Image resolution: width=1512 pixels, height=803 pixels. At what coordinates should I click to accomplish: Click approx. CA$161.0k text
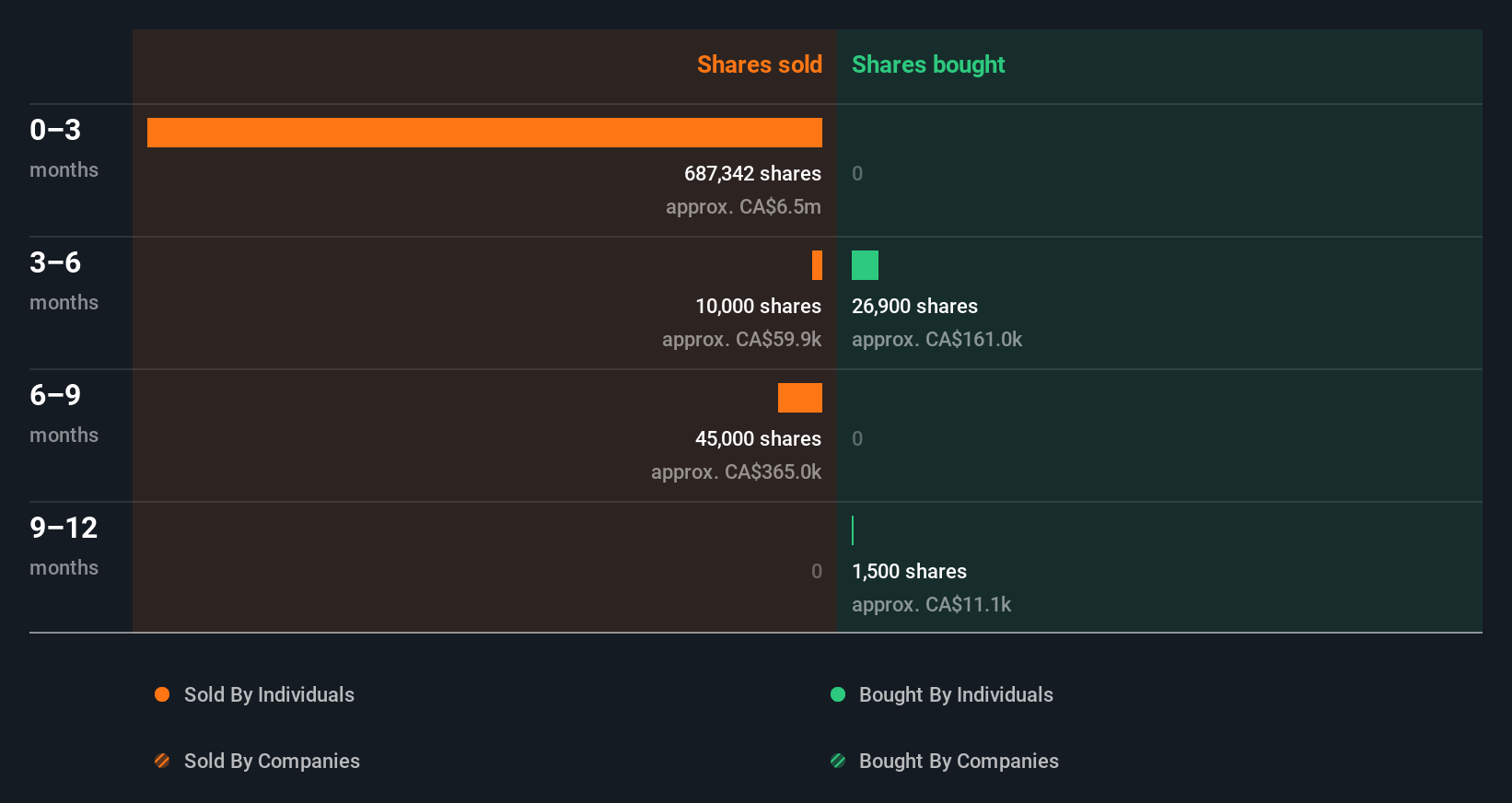click(936, 339)
